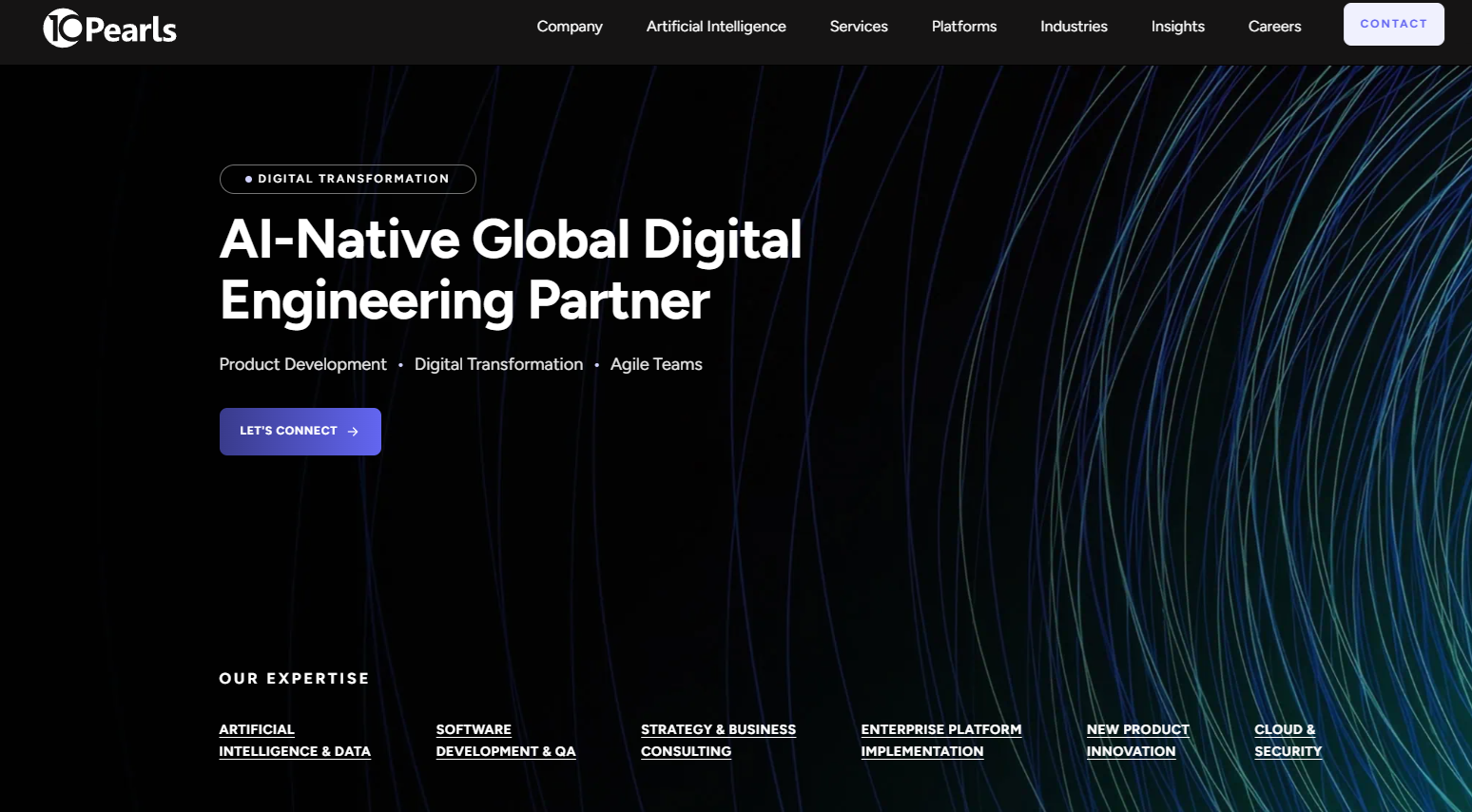Click the 'AI-Native Global Digital Engineering Partner' headline
Image resolution: width=1472 pixels, height=812 pixels.
click(x=511, y=270)
